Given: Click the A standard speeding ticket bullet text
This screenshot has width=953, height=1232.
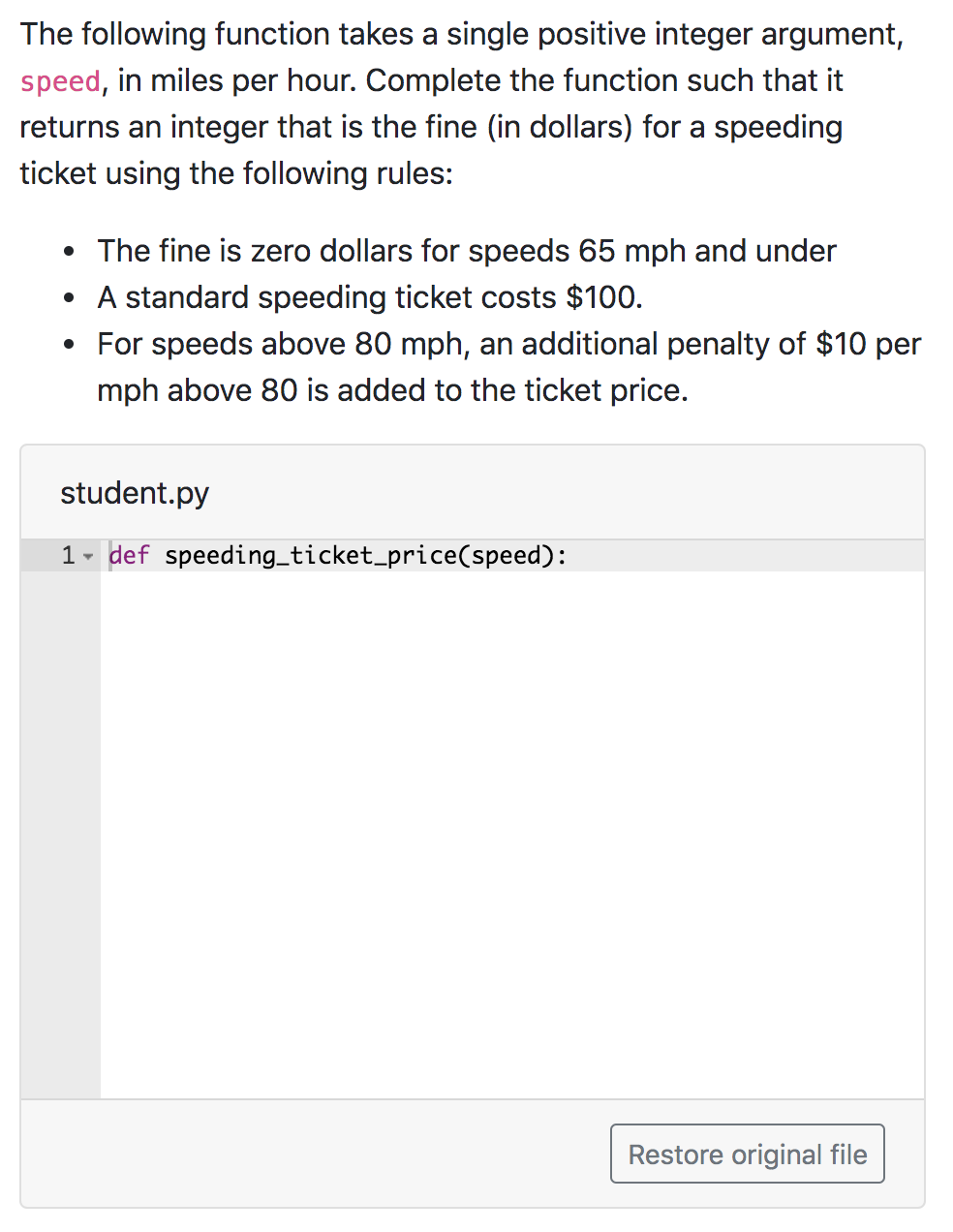Looking at the screenshot, I should tap(370, 297).
